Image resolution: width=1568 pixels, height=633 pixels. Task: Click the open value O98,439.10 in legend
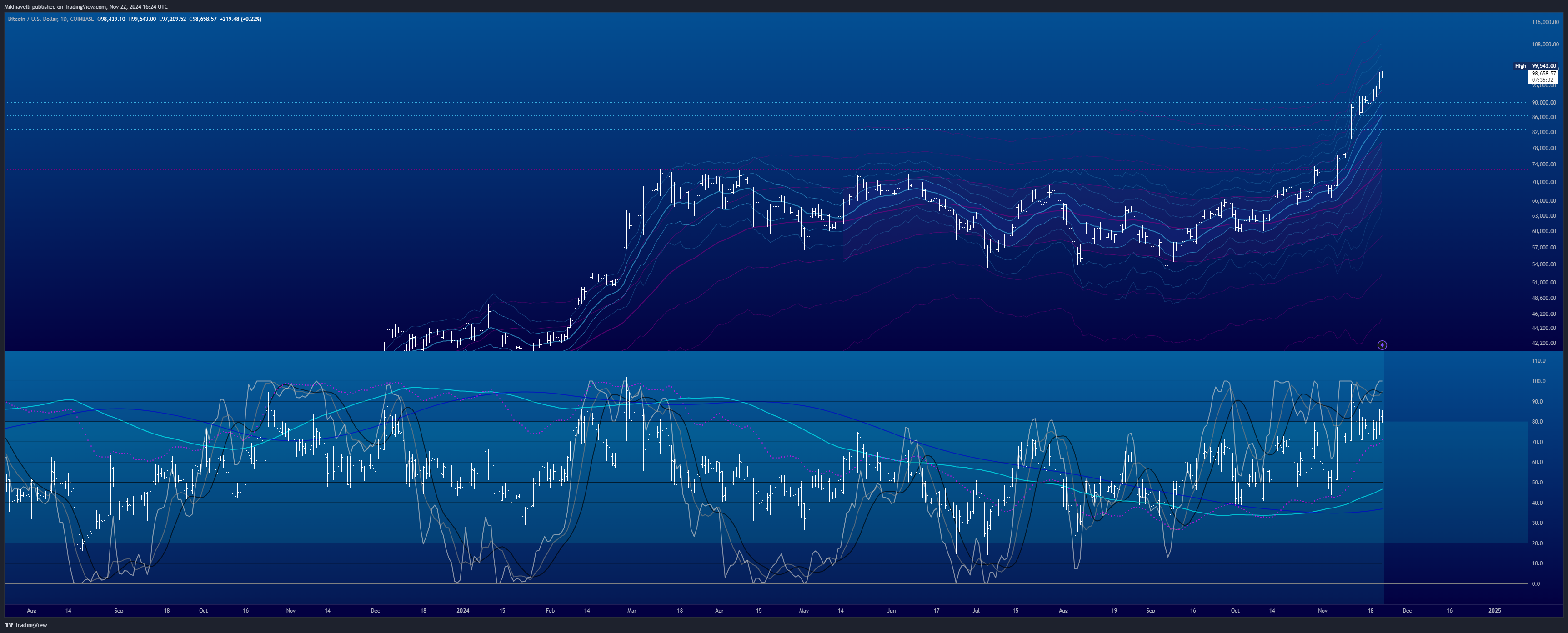click(111, 19)
